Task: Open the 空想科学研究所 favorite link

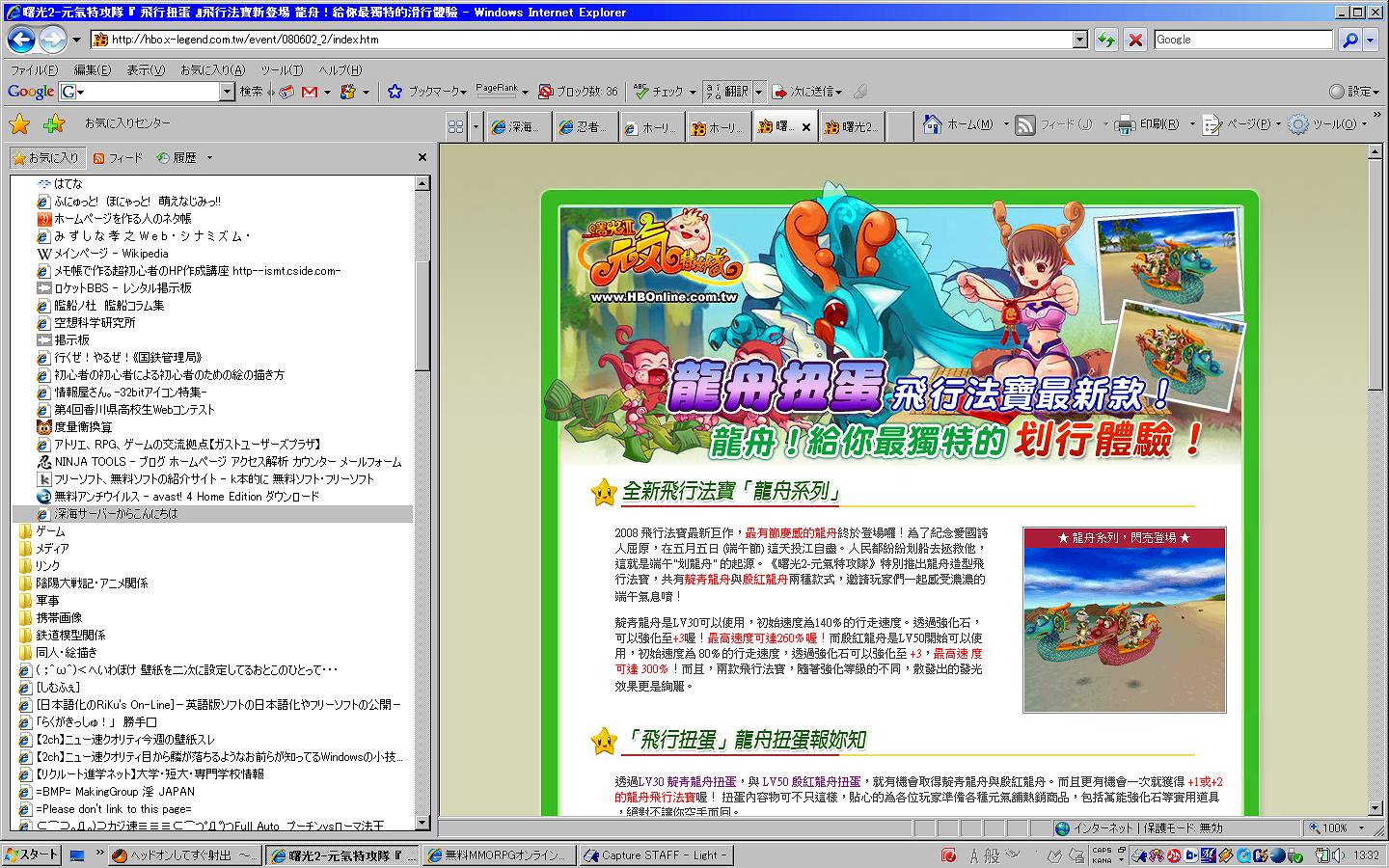Action: tap(95, 323)
